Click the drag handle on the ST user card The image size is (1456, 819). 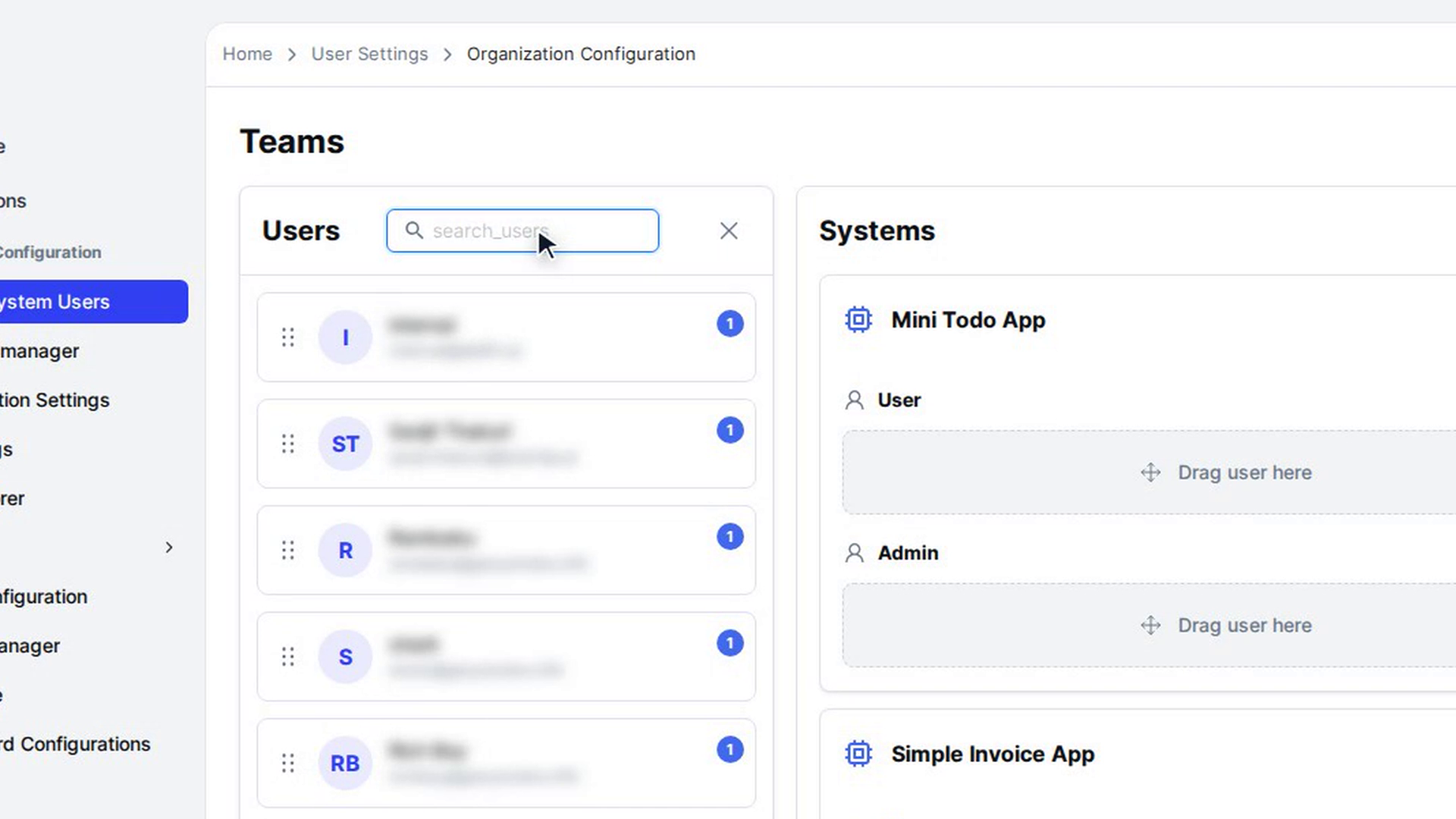(x=287, y=444)
